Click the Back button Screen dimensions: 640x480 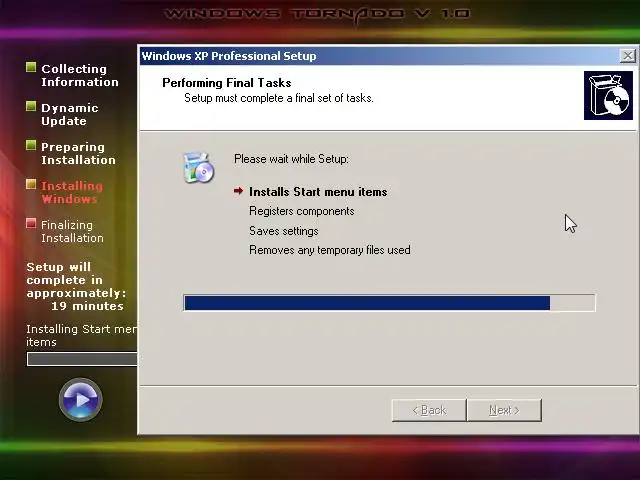pyautogui.click(x=429, y=410)
